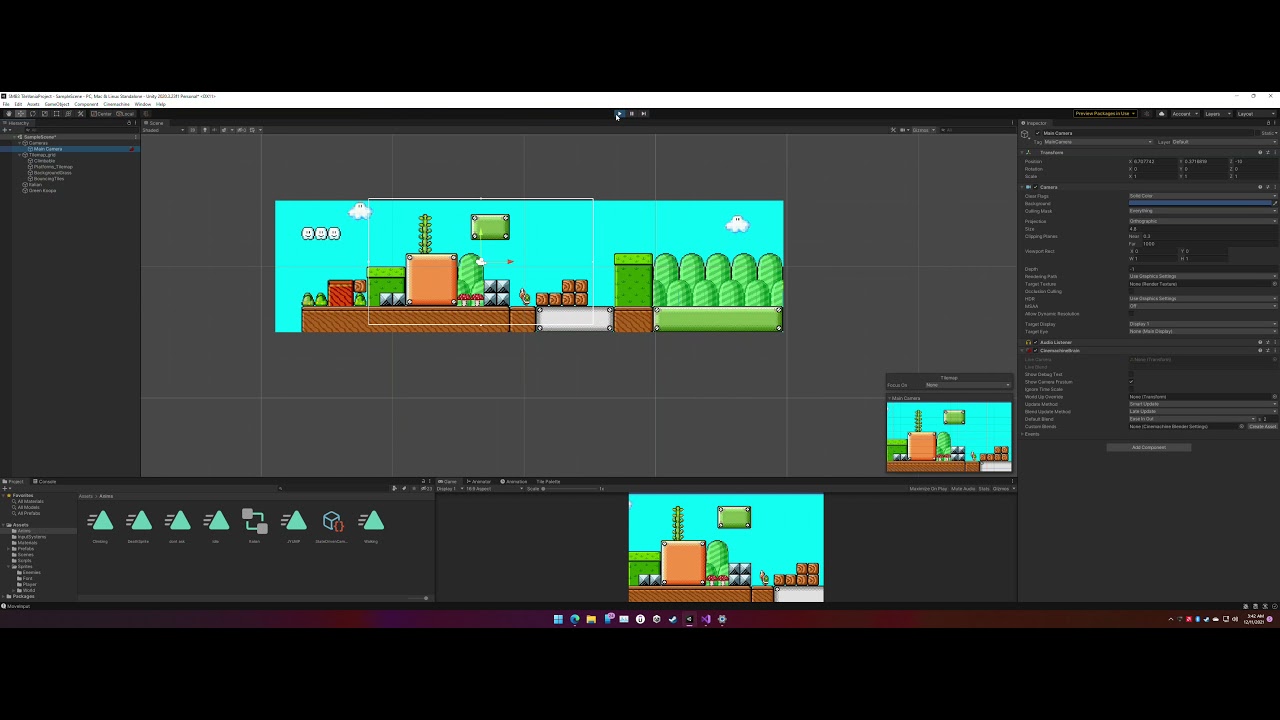Toggle CinemachineBrain enabled checkbox
Screen dimensions: 1280x720
pyautogui.click(x=1035, y=351)
